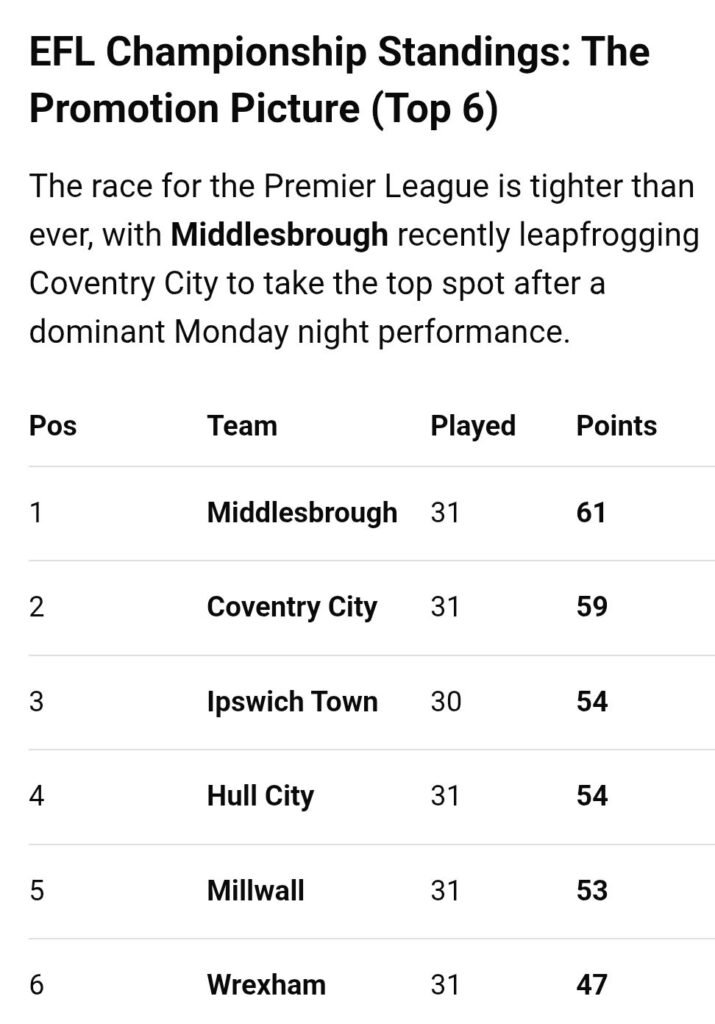The image size is (715, 1024).
Task: Click Wrexham's 47 points value
Action: pyautogui.click(x=592, y=985)
